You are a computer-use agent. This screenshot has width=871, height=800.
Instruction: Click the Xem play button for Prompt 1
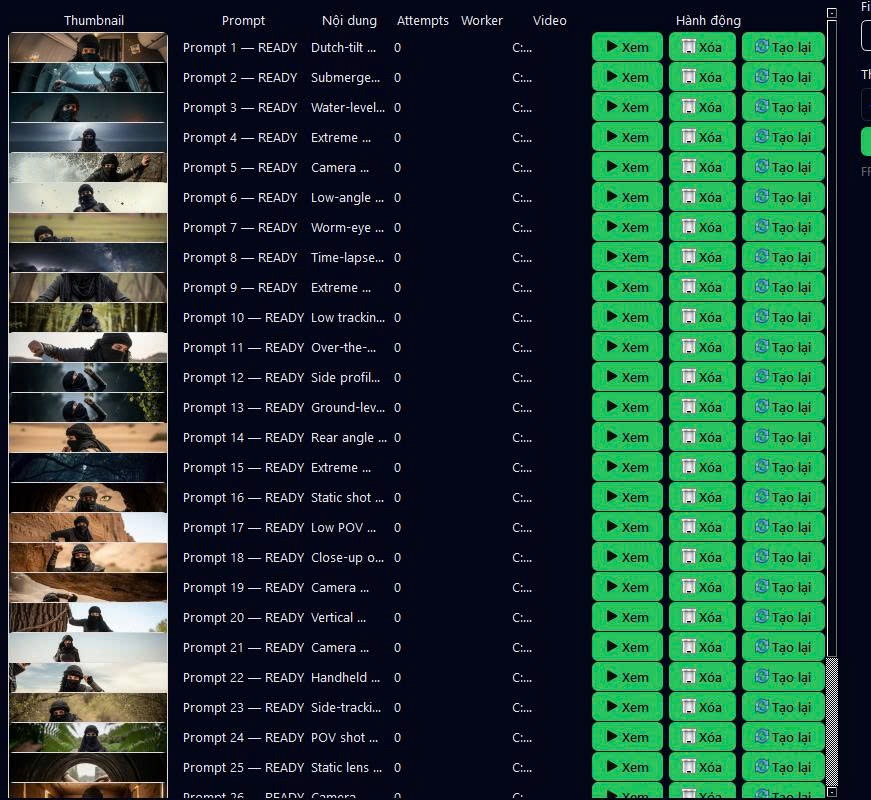click(627, 47)
